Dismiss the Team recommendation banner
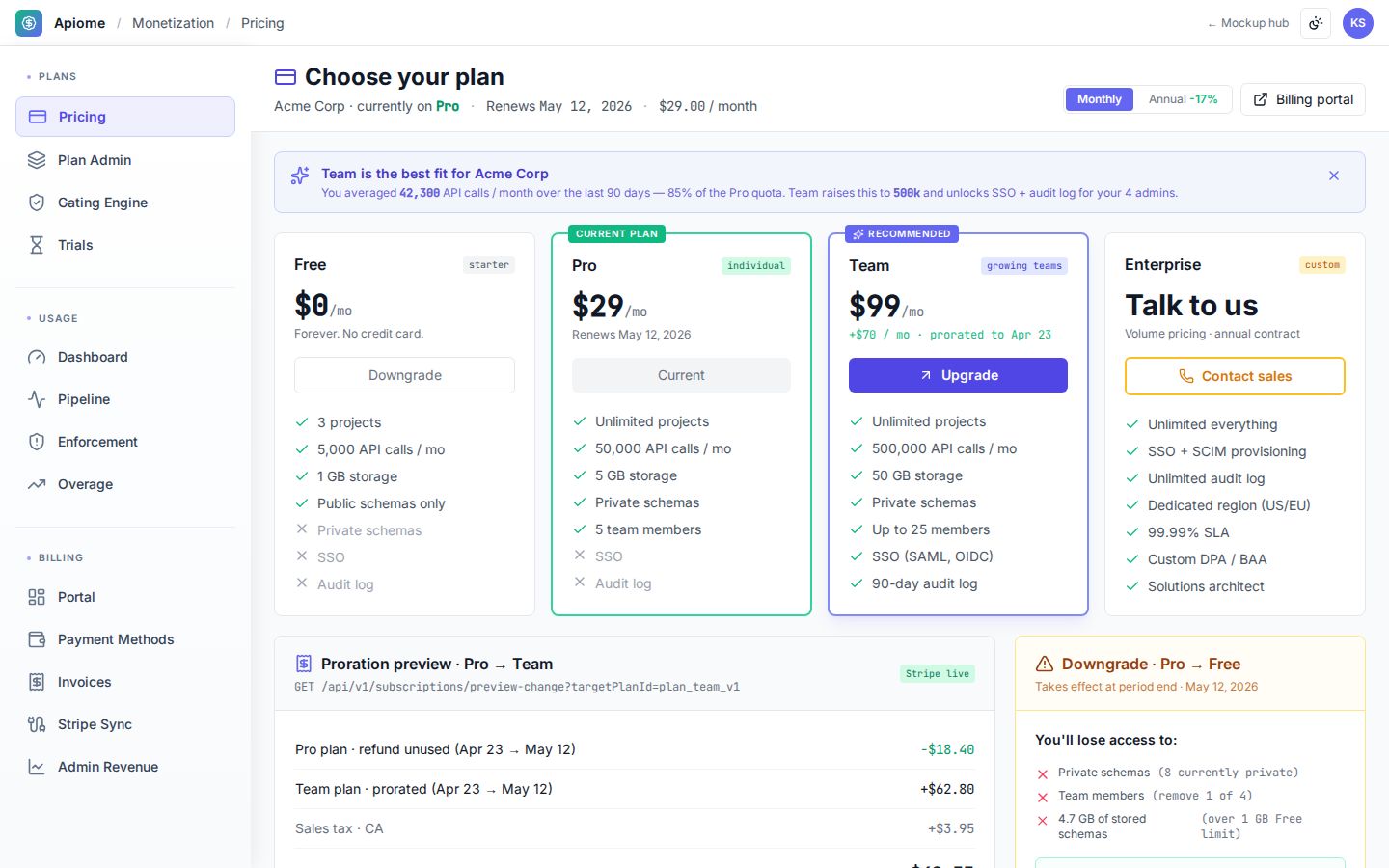This screenshot has width=1389, height=868. (x=1334, y=176)
